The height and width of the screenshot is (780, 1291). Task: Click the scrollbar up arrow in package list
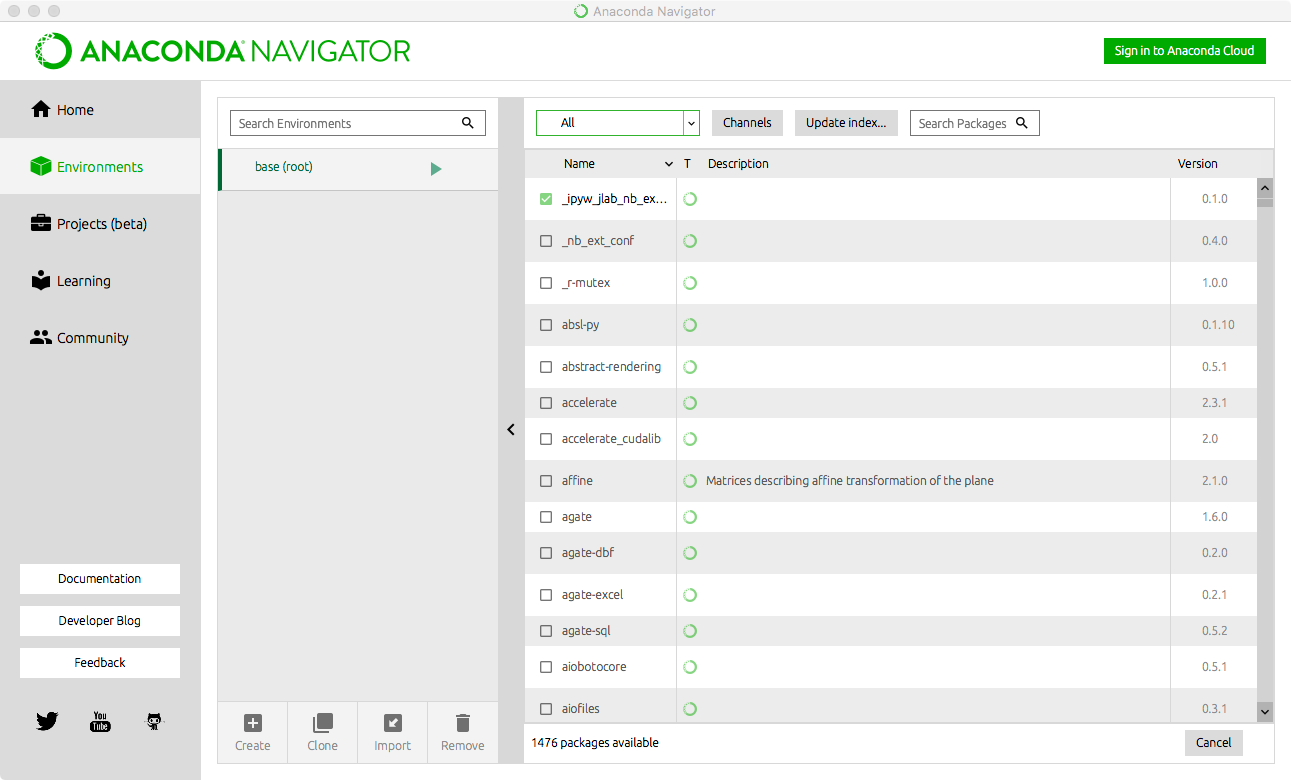point(1265,187)
